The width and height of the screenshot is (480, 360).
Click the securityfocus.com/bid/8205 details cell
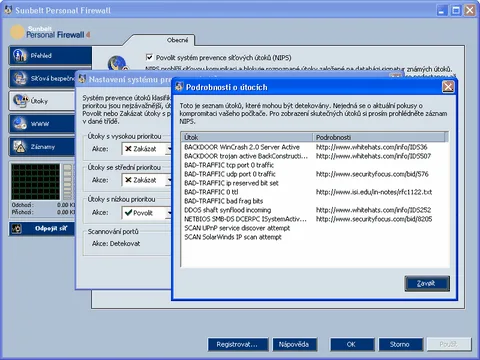tap(374, 219)
